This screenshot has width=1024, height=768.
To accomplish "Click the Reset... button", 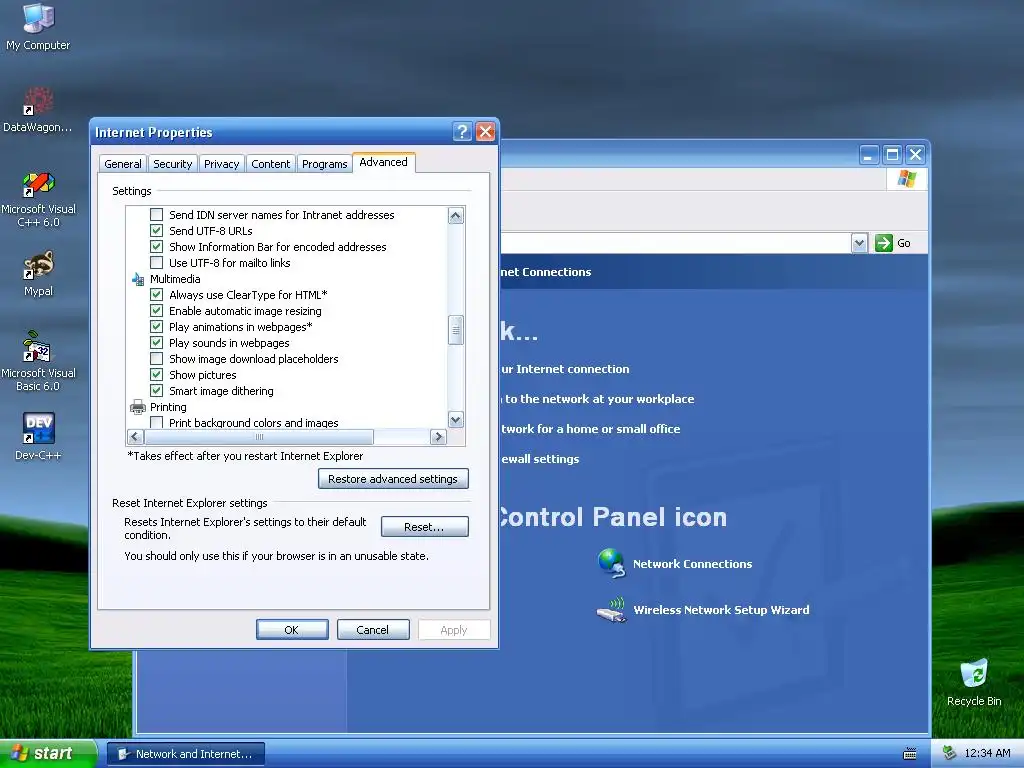I will 424,527.
